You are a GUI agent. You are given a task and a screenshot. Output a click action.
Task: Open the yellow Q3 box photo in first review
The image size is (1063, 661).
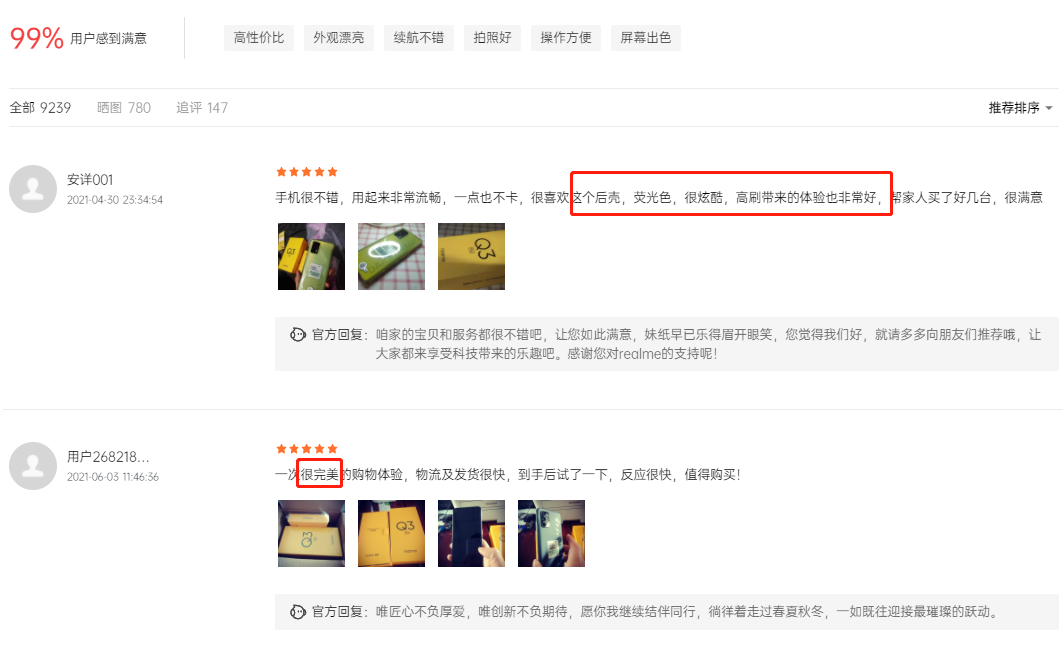471,256
